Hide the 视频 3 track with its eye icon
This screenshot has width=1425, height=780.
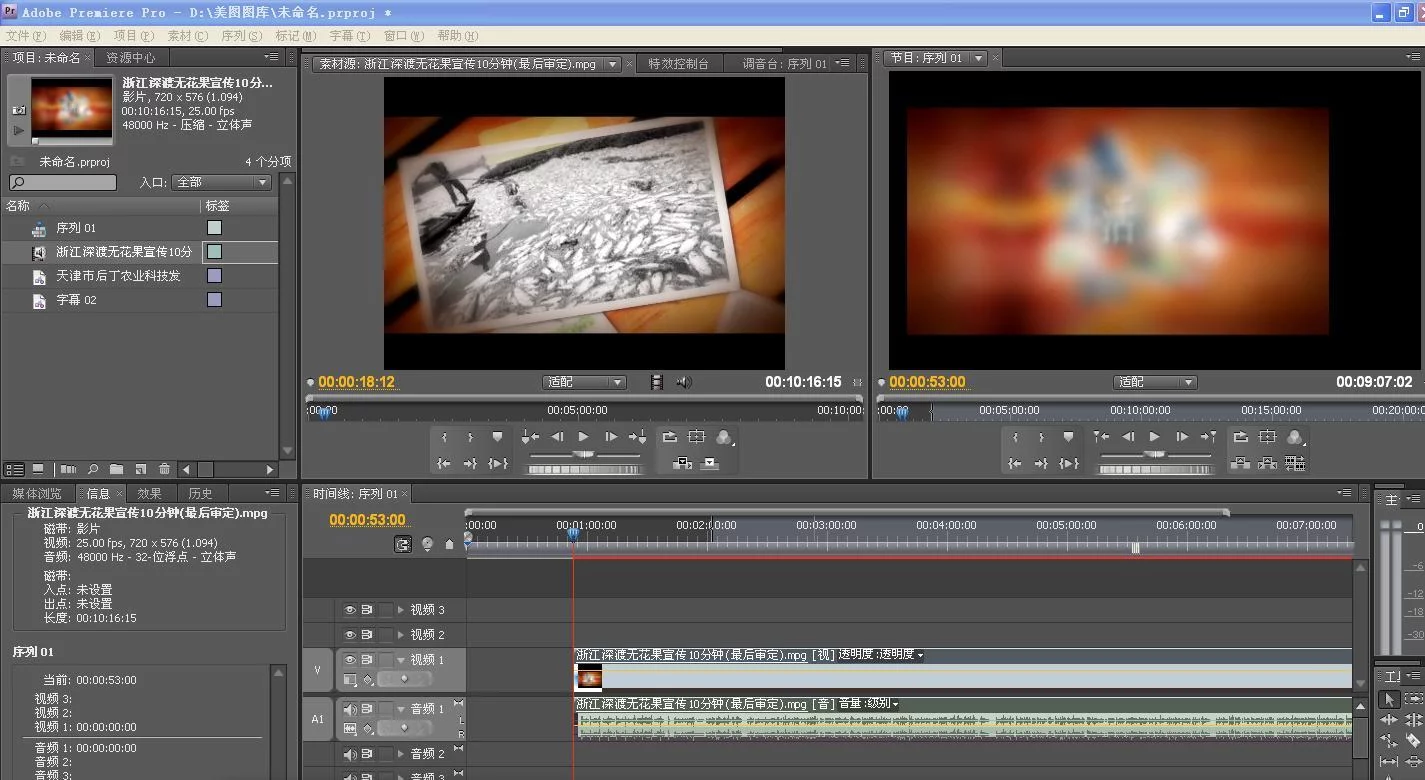pos(350,609)
